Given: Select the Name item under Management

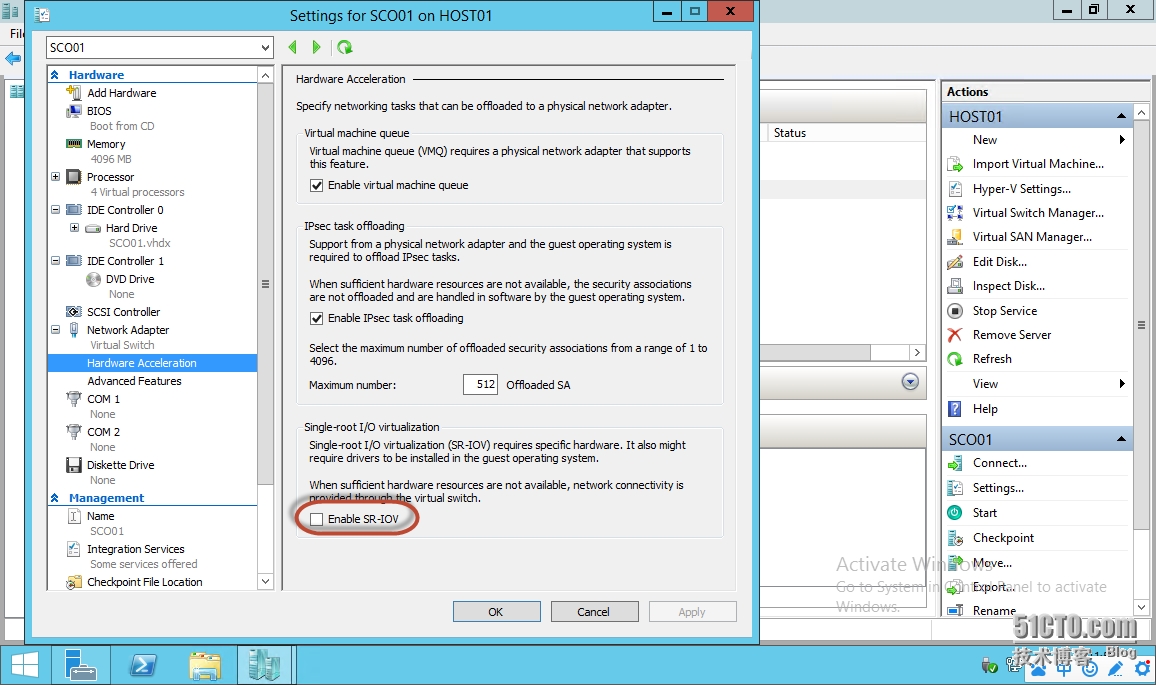Looking at the screenshot, I should pyautogui.click(x=100, y=516).
